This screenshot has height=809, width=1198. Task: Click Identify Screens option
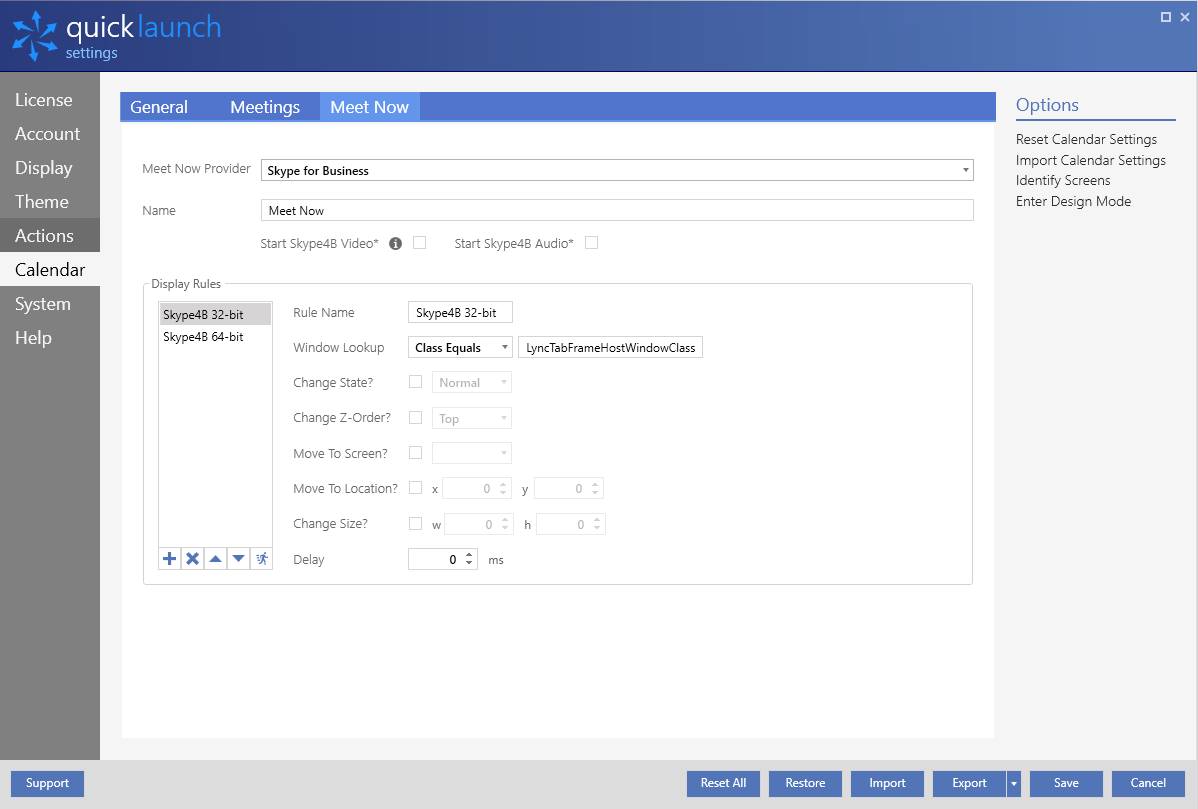pos(1063,180)
